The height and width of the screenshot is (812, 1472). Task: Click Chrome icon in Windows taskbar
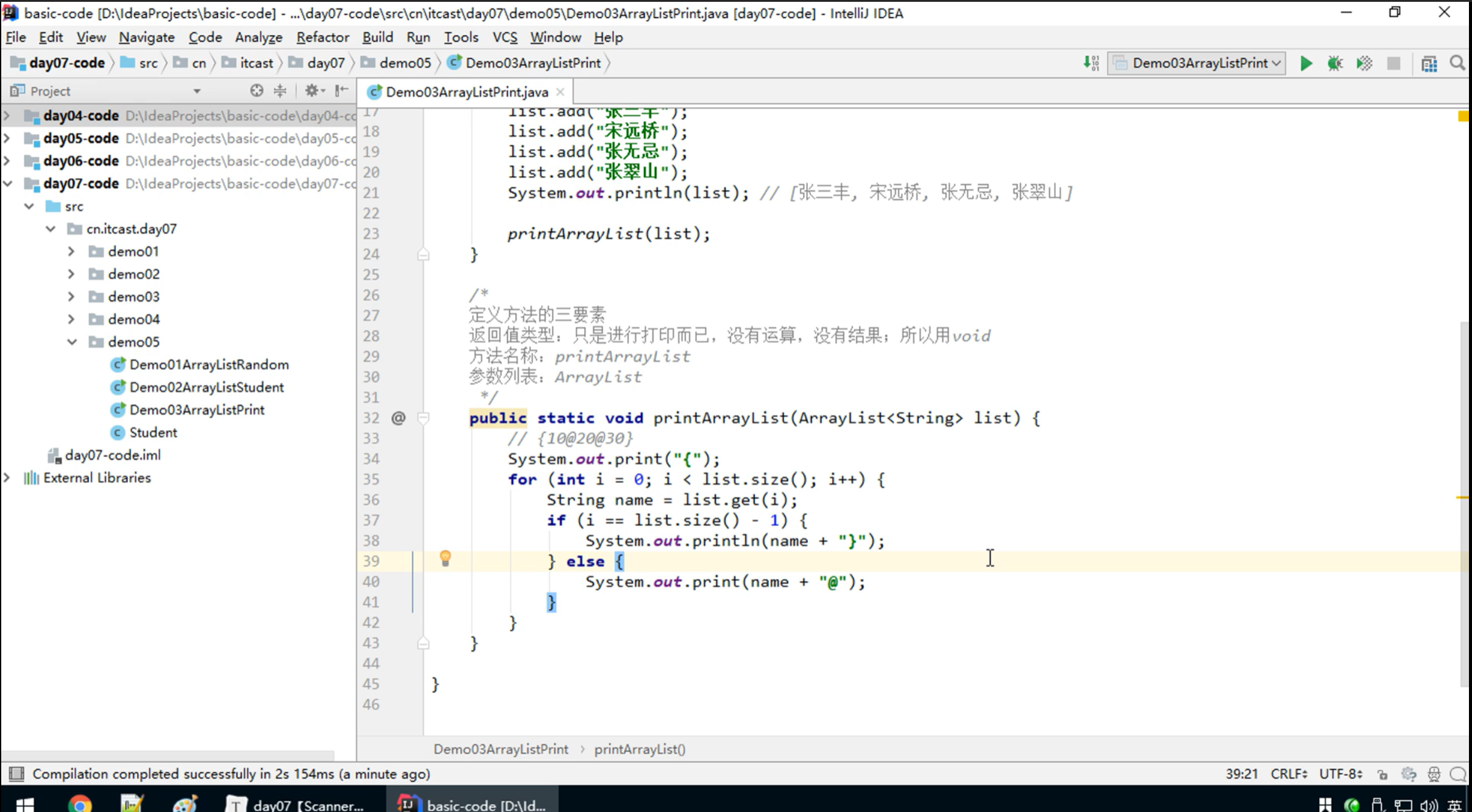pos(80,804)
